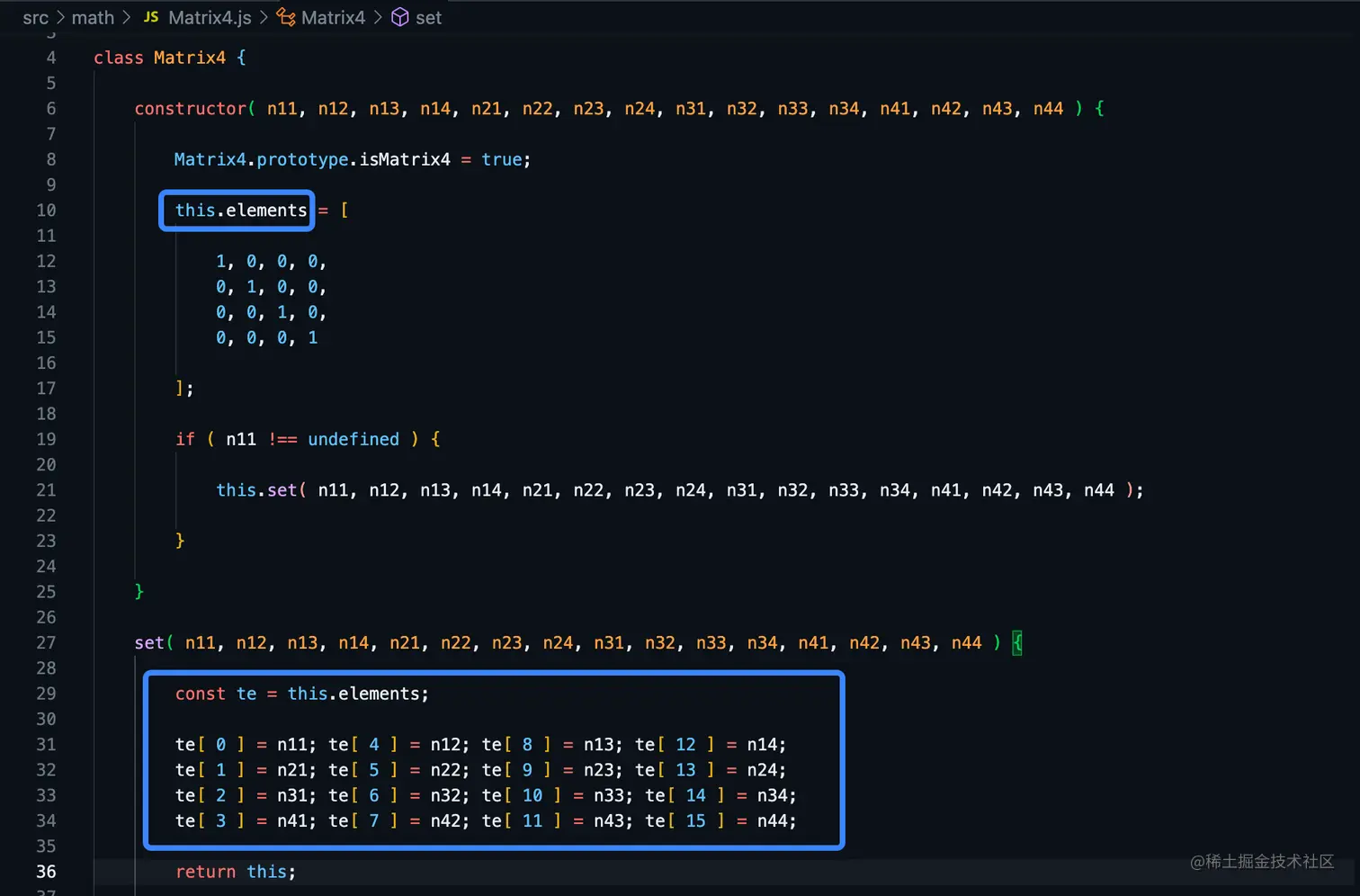Expand breadcrumb chevron after math
Viewport: 1360px width, 896px height.
click(x=126, y=18)
